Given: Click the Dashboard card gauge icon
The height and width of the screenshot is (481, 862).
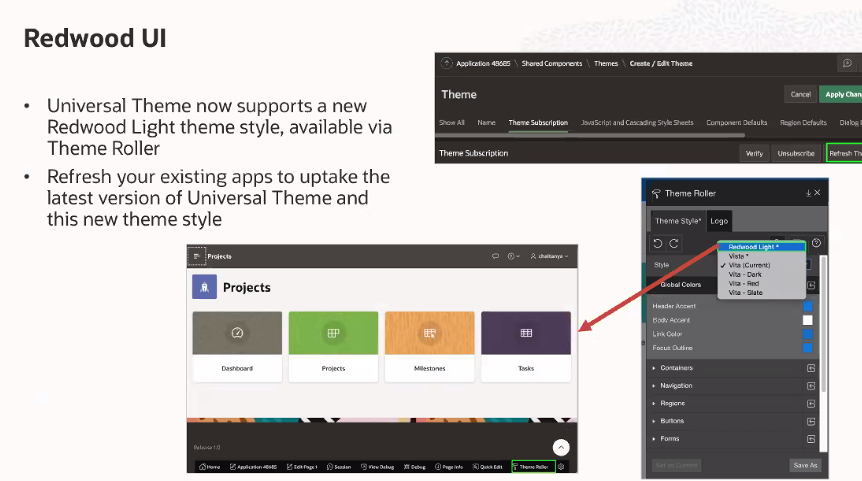Looking at the screenshot, I should coord(237,333).
